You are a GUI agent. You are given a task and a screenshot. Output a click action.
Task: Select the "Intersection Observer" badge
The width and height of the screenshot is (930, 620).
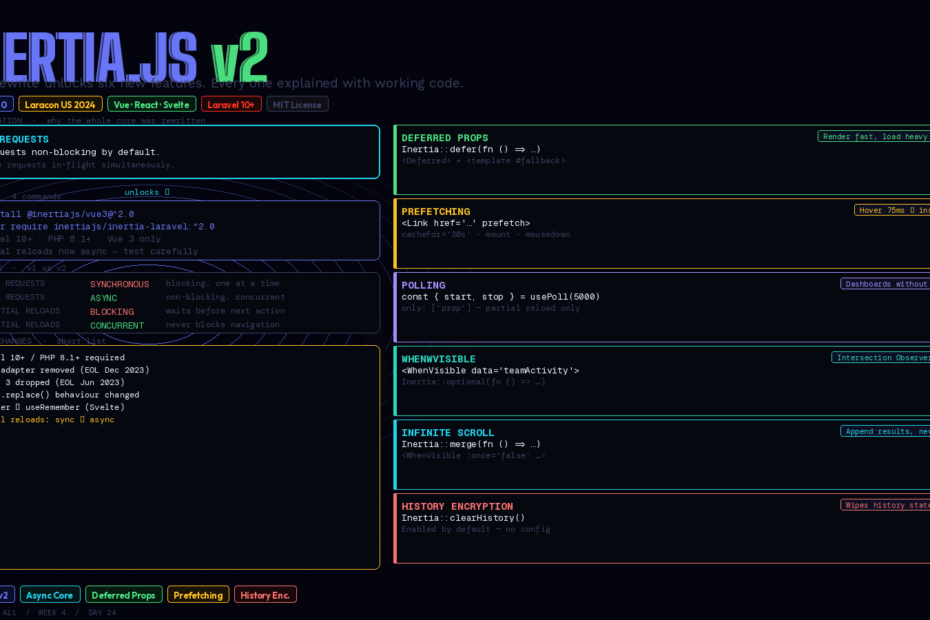pyautogui.click(x=880, y=357)
